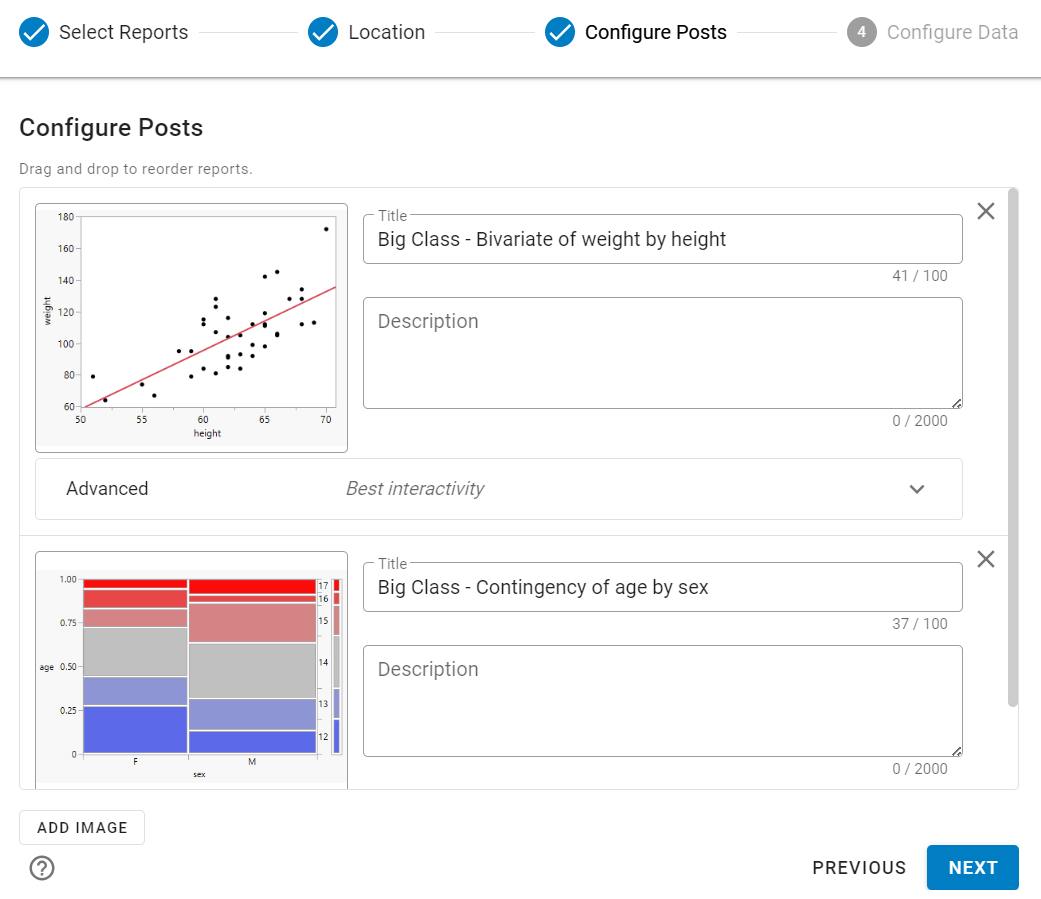Click the help question mark icon

(42, 868)
